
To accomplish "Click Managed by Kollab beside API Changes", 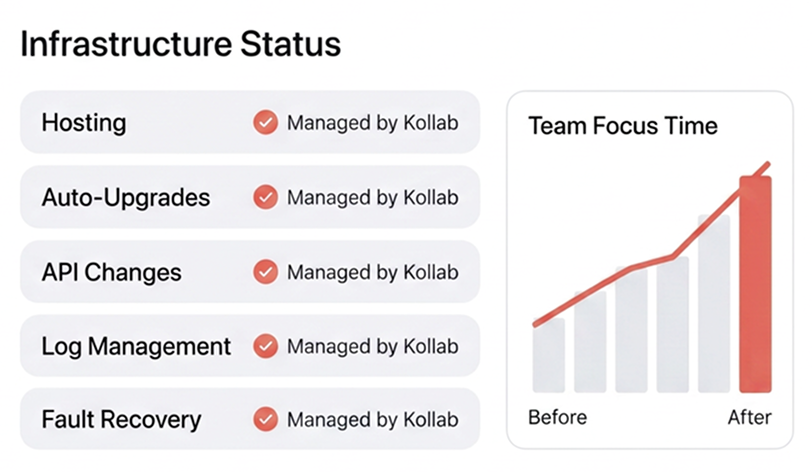I will 373,273.
